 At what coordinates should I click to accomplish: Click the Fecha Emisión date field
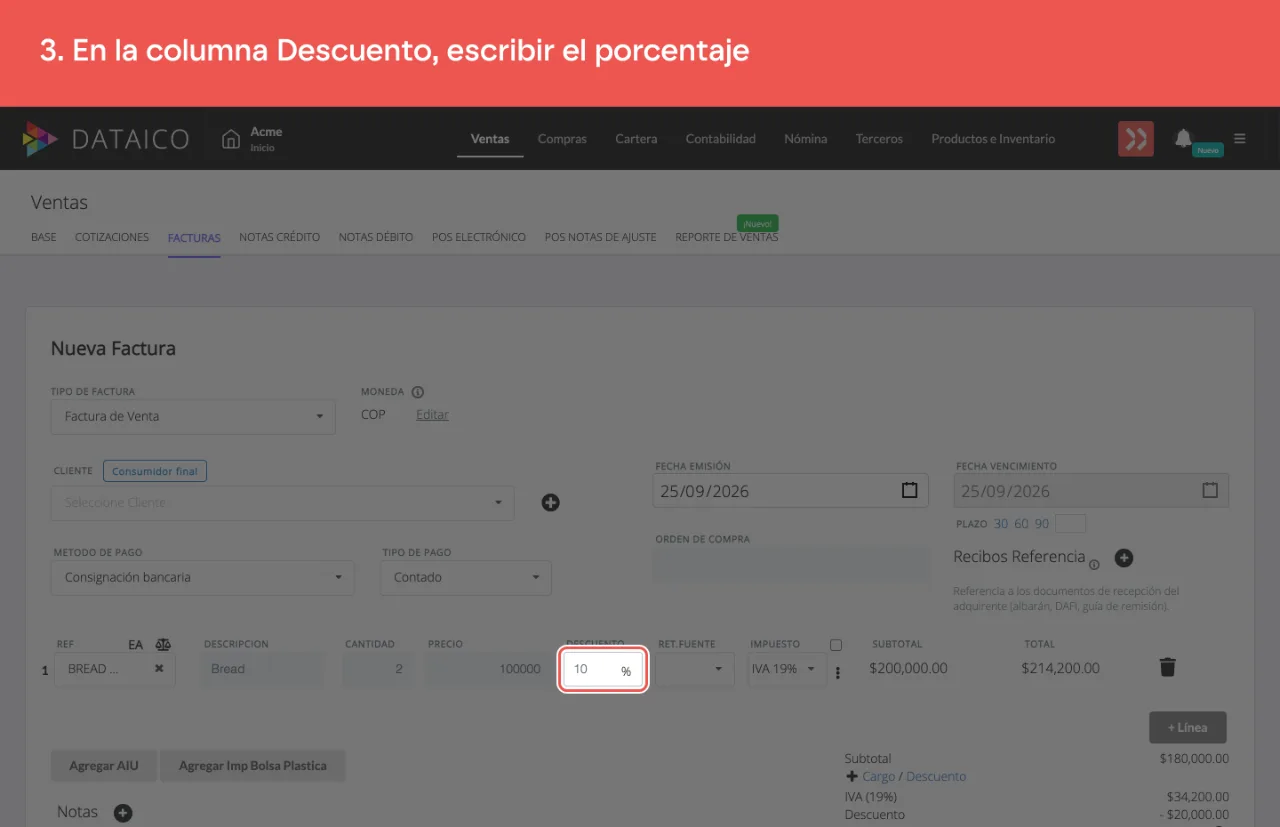pos(791,491)
